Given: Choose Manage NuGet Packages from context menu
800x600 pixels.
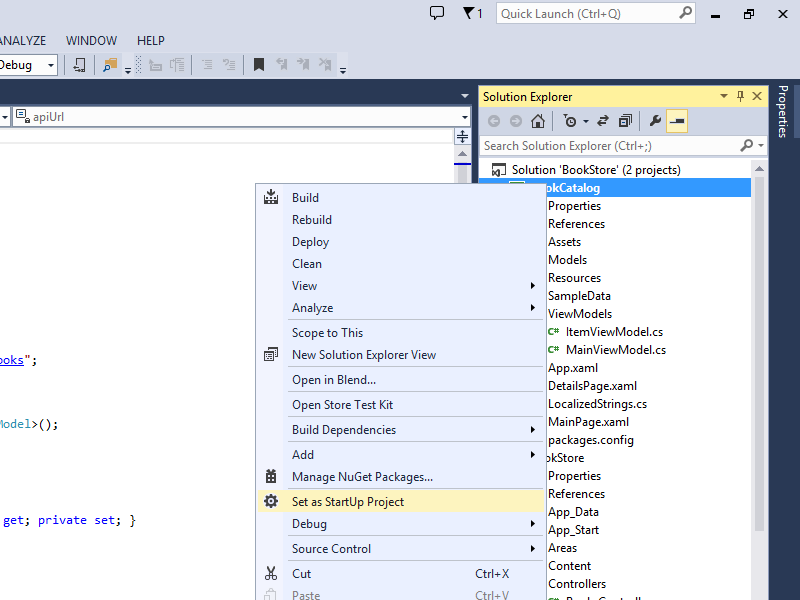Looking at the screenshot, I should click(362, 477).
